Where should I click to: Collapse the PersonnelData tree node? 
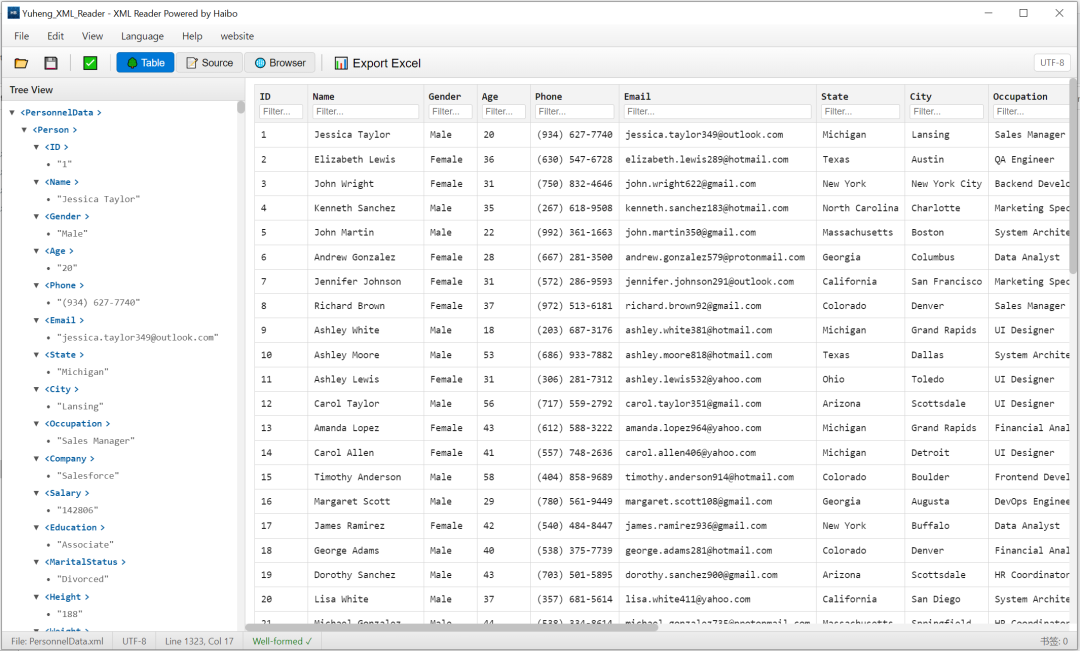coord(12,112)
